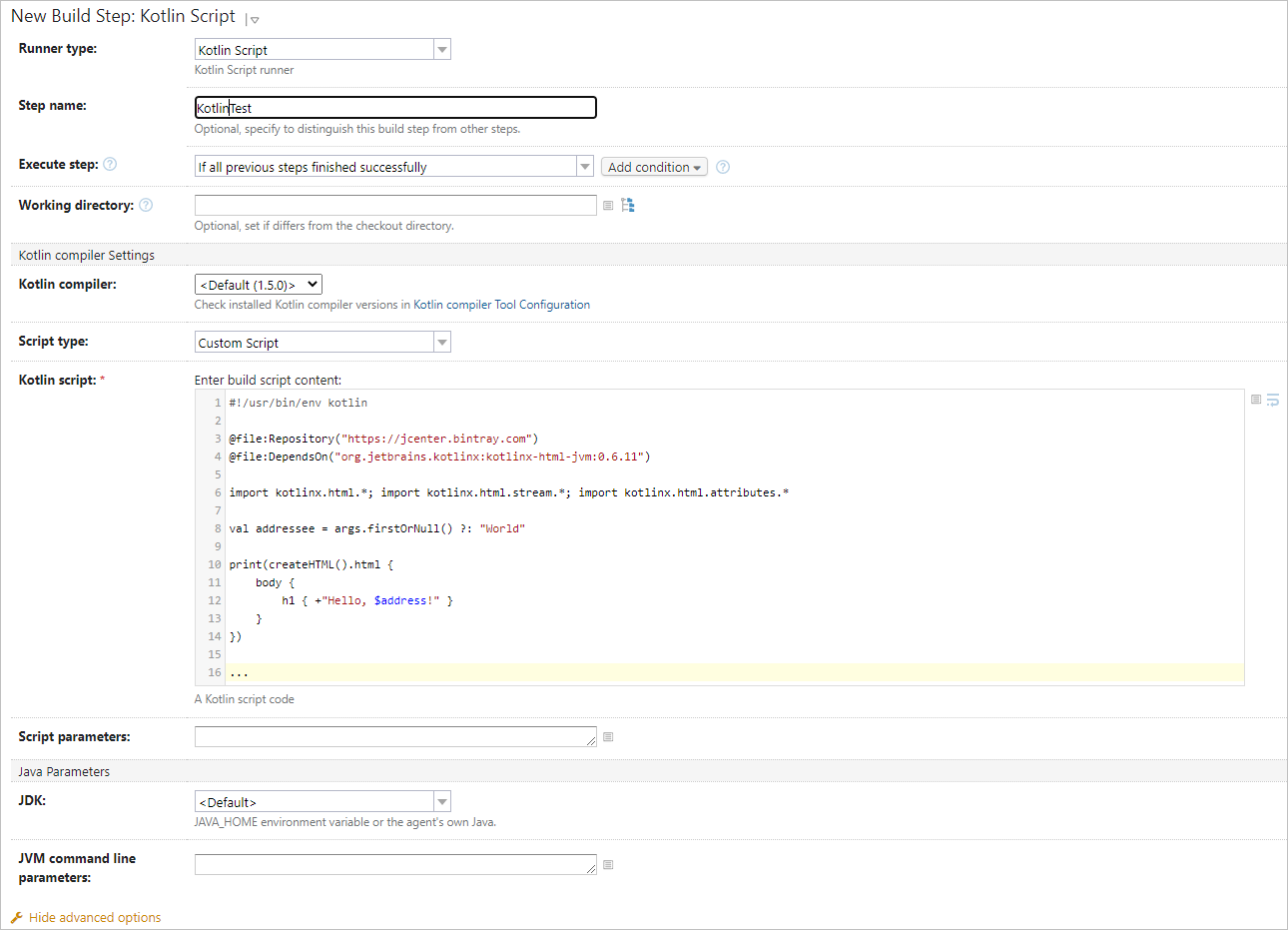Click the help icon beside Working directory

click(x=146, y=204)
